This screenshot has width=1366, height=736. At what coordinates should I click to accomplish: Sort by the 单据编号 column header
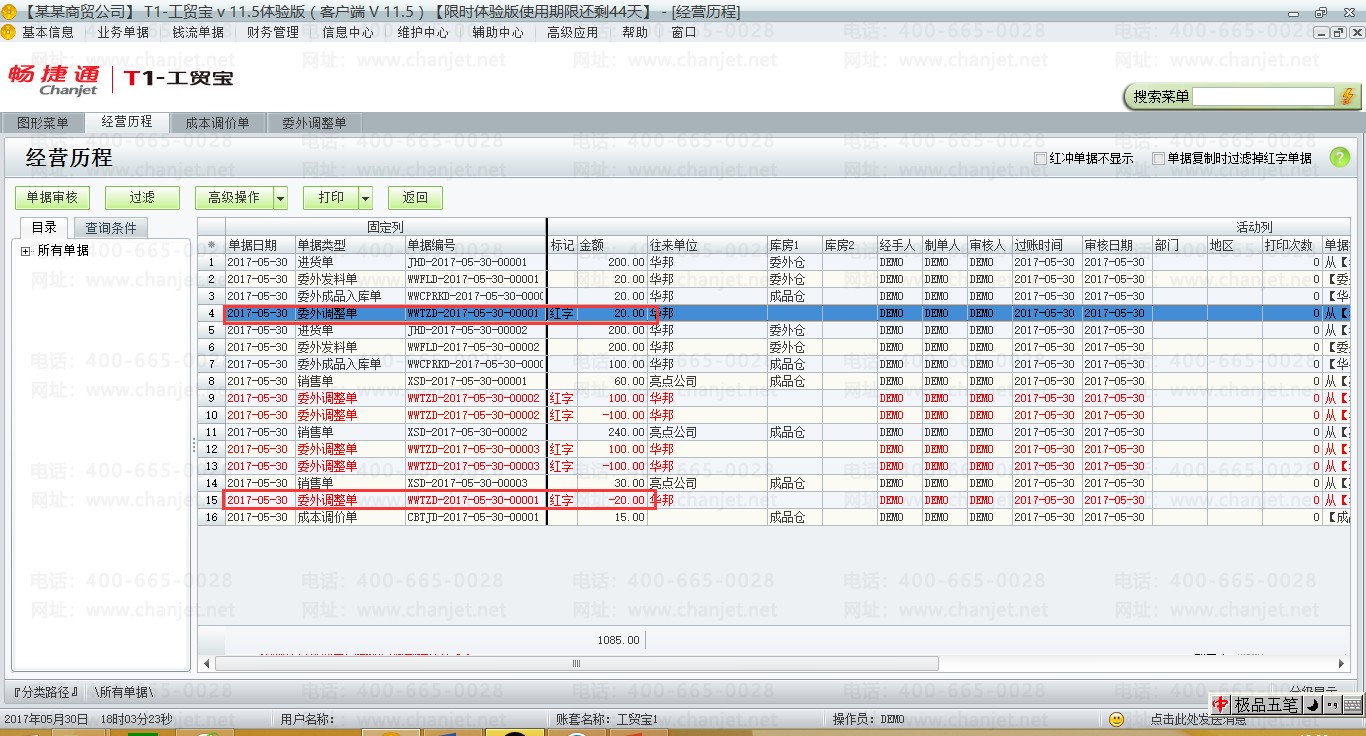[x=475, y=245]
